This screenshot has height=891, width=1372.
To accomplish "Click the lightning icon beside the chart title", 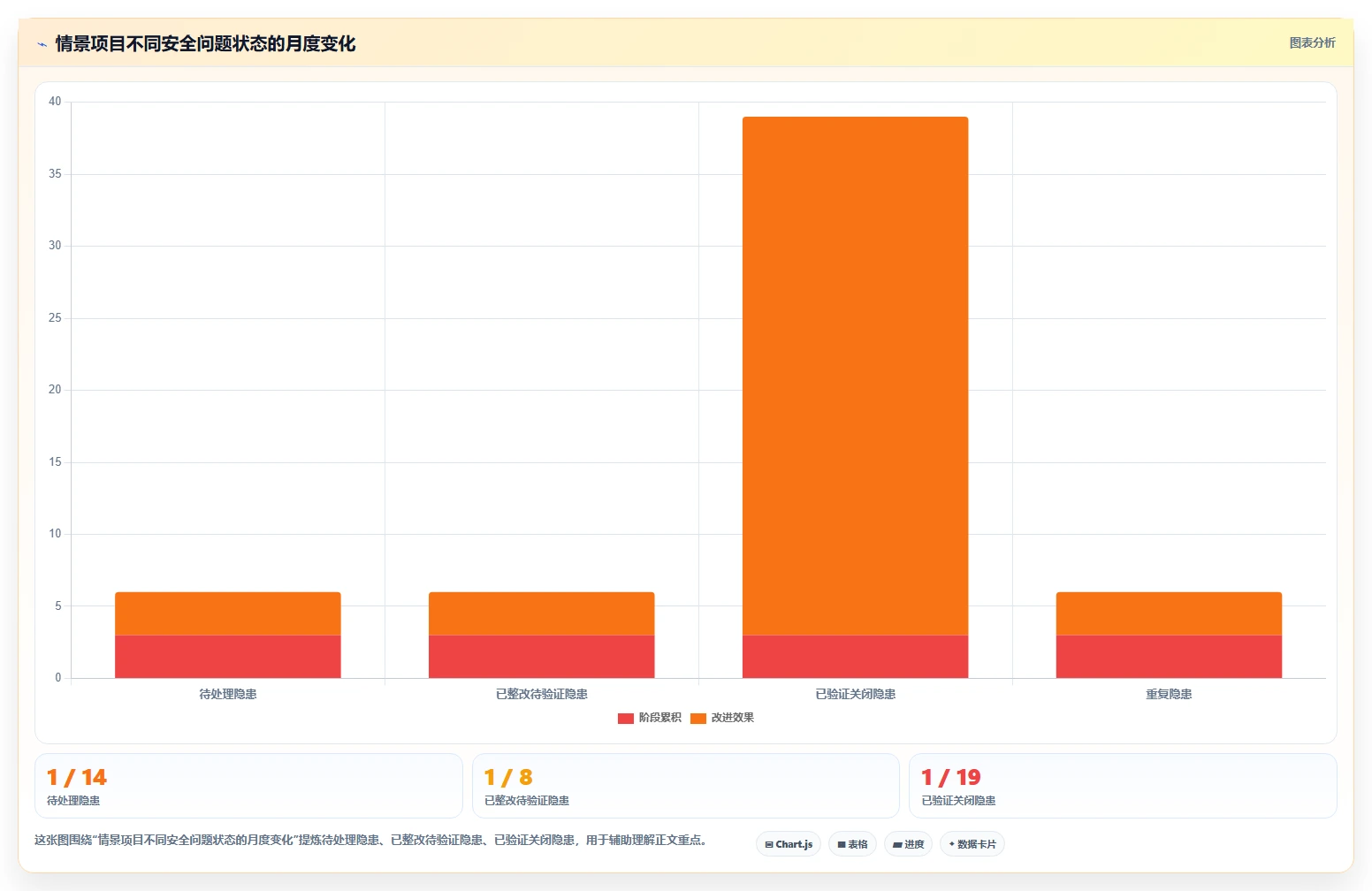I will pyautogui.click(x=42, y=44).
